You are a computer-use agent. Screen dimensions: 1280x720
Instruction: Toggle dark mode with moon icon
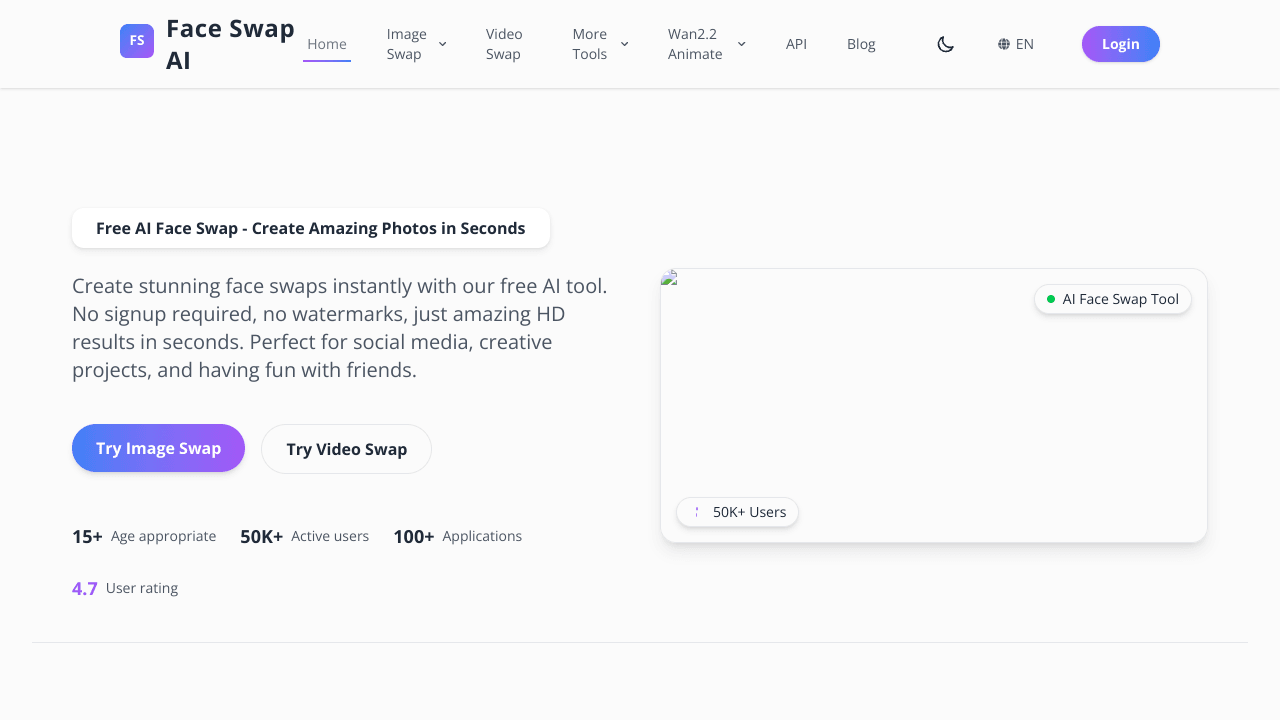coord(945,44)
